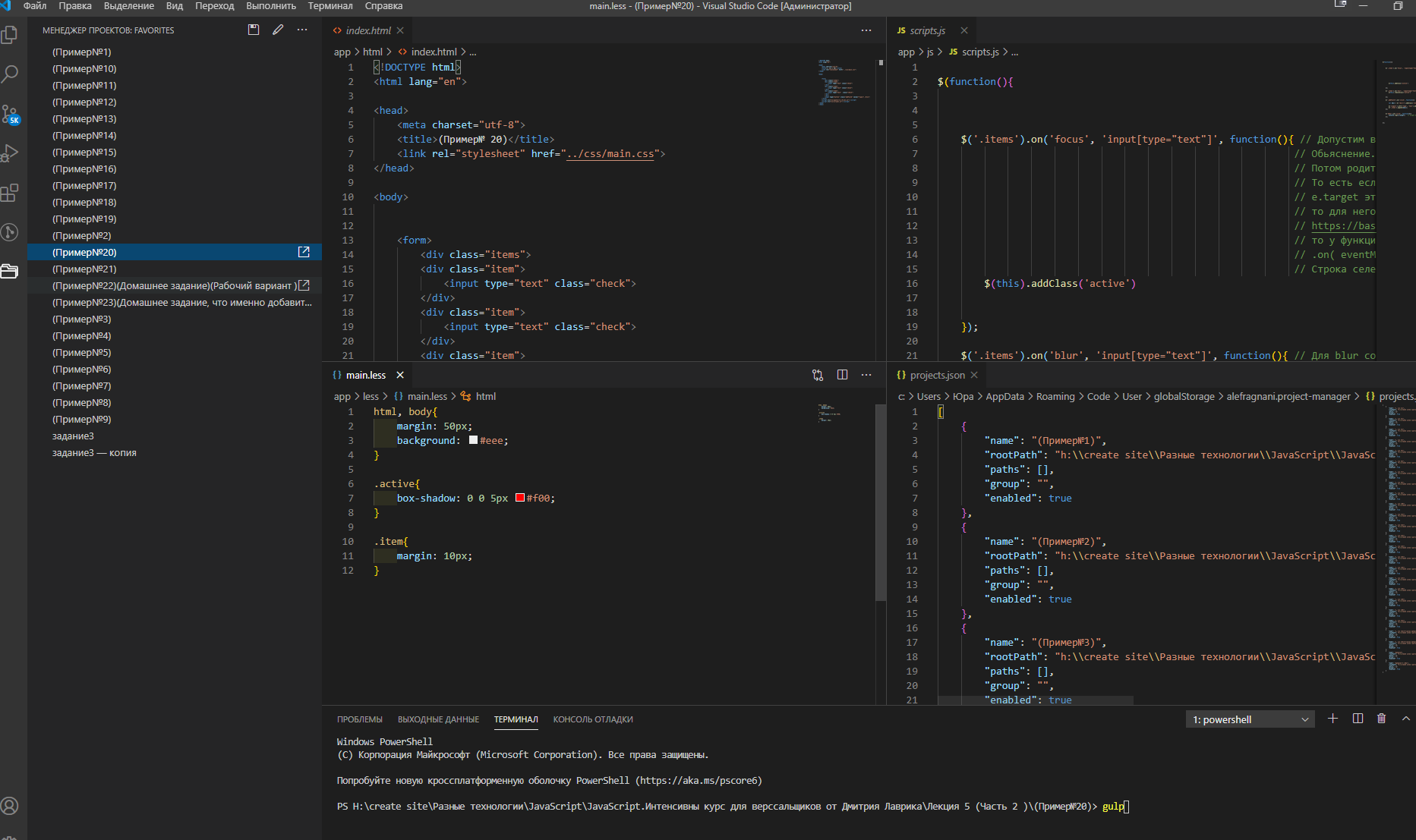Open the Вид menu

pyautogui.click(x=175, y=6)
